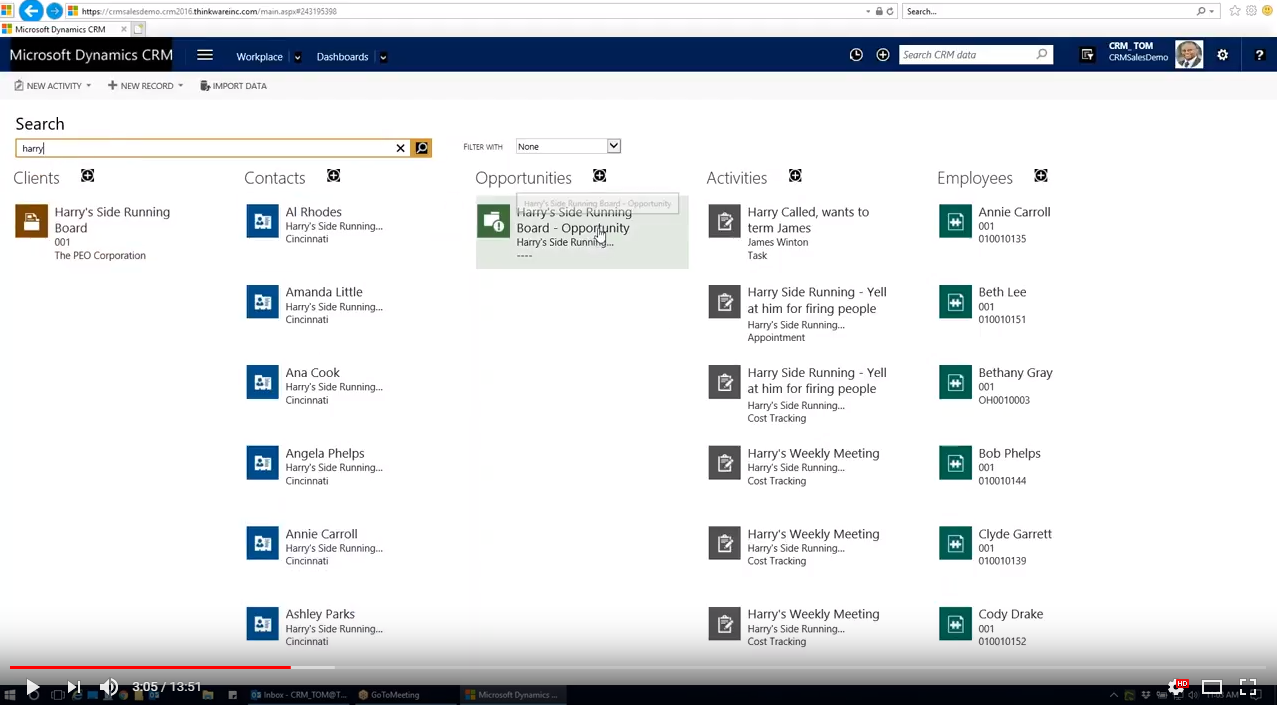Click the help question mark icon
Screen dimensions: 1277x705
[1260, 55]
